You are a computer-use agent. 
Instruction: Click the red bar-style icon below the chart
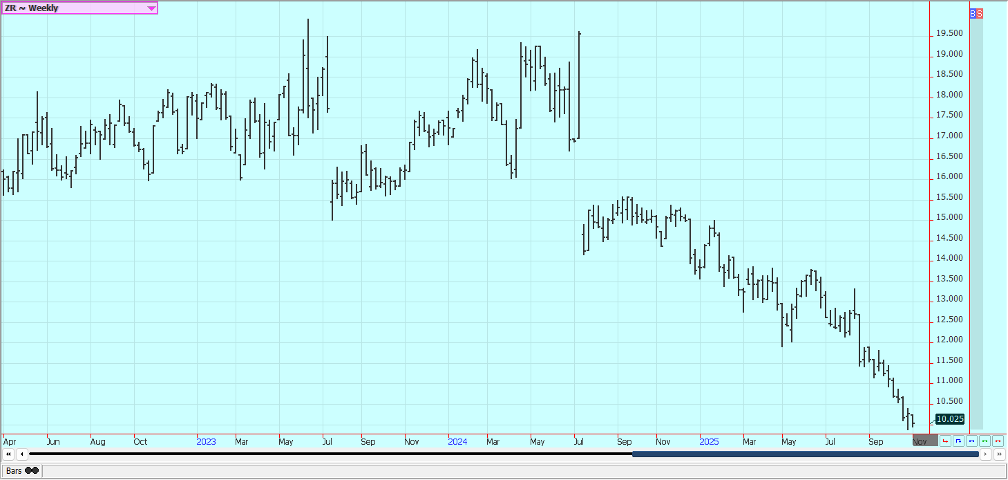pos(946,440)
